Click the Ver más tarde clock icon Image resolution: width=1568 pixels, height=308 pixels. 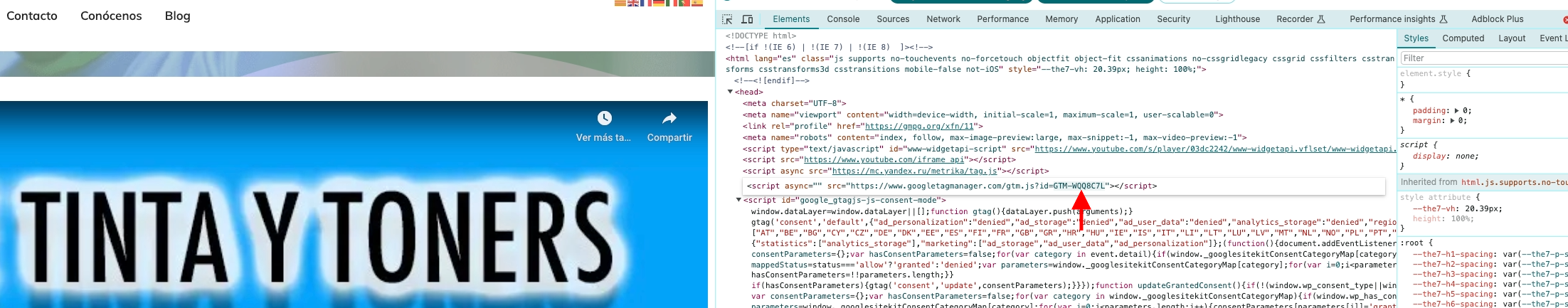coord(604,118)
